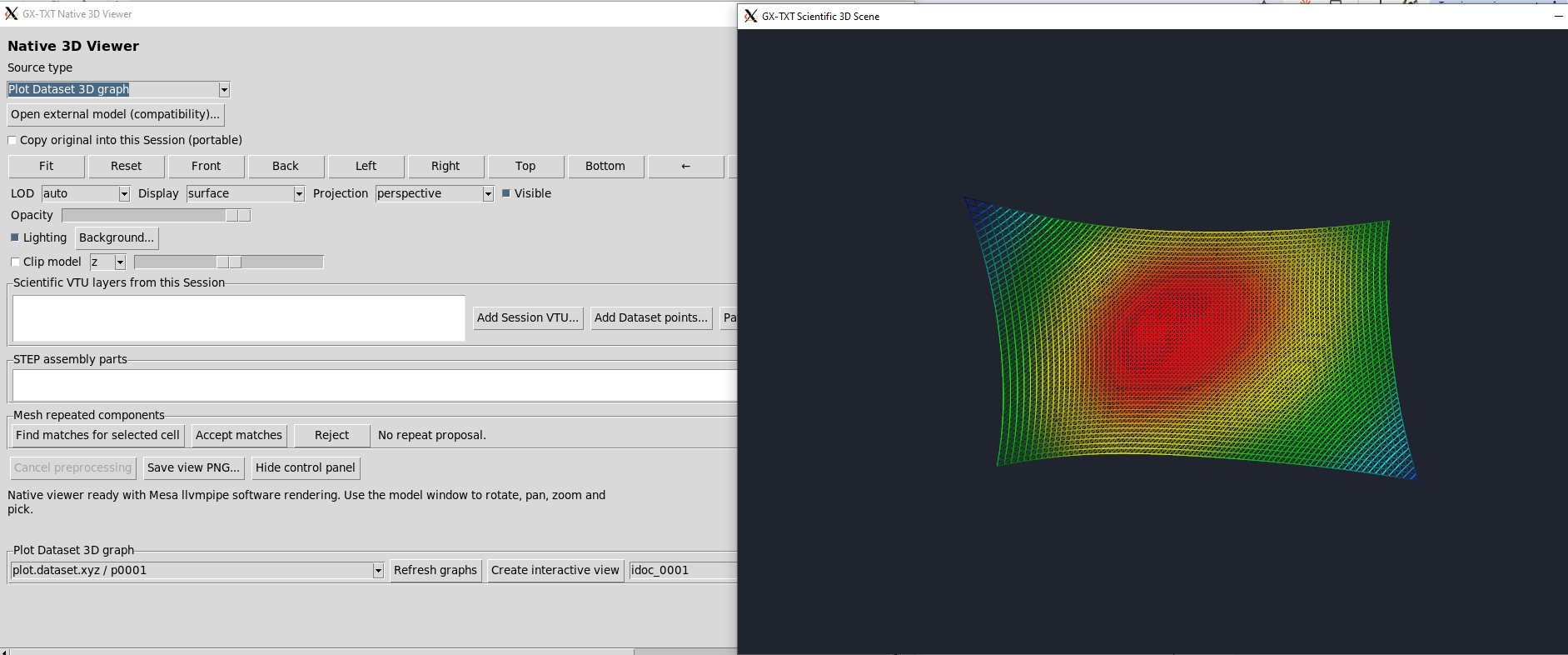
Task: Click the Refresh graphs button
Action: [x=436, y=570]
